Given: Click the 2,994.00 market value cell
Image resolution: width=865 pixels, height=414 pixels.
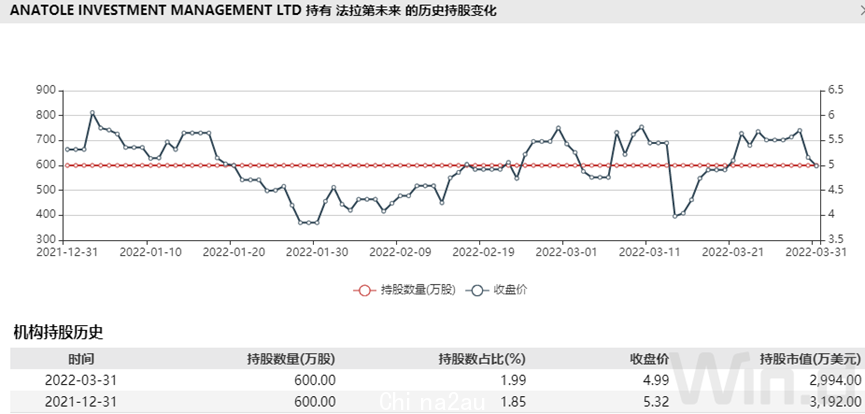Looking at the screenshot, I should point(837,380).
